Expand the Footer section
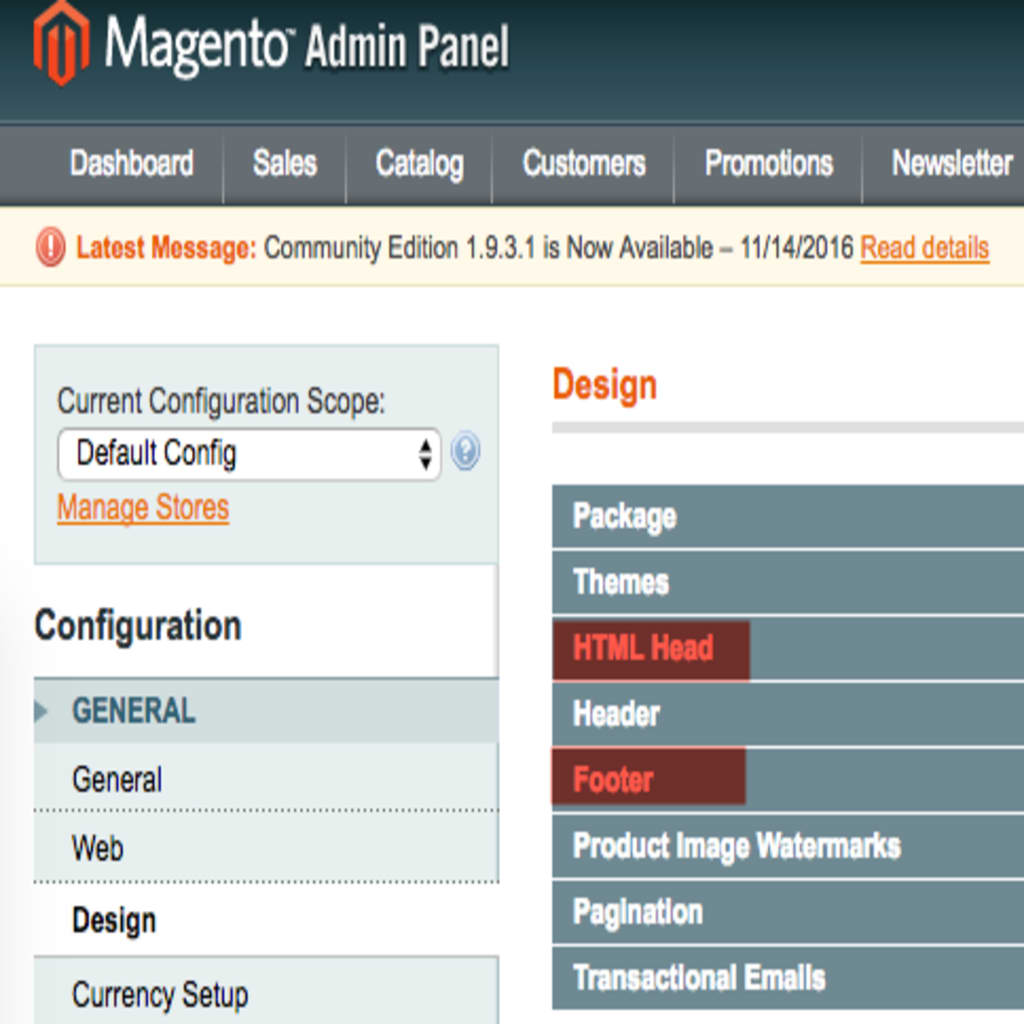The image size is (1024, 1024). pos(788,780)
